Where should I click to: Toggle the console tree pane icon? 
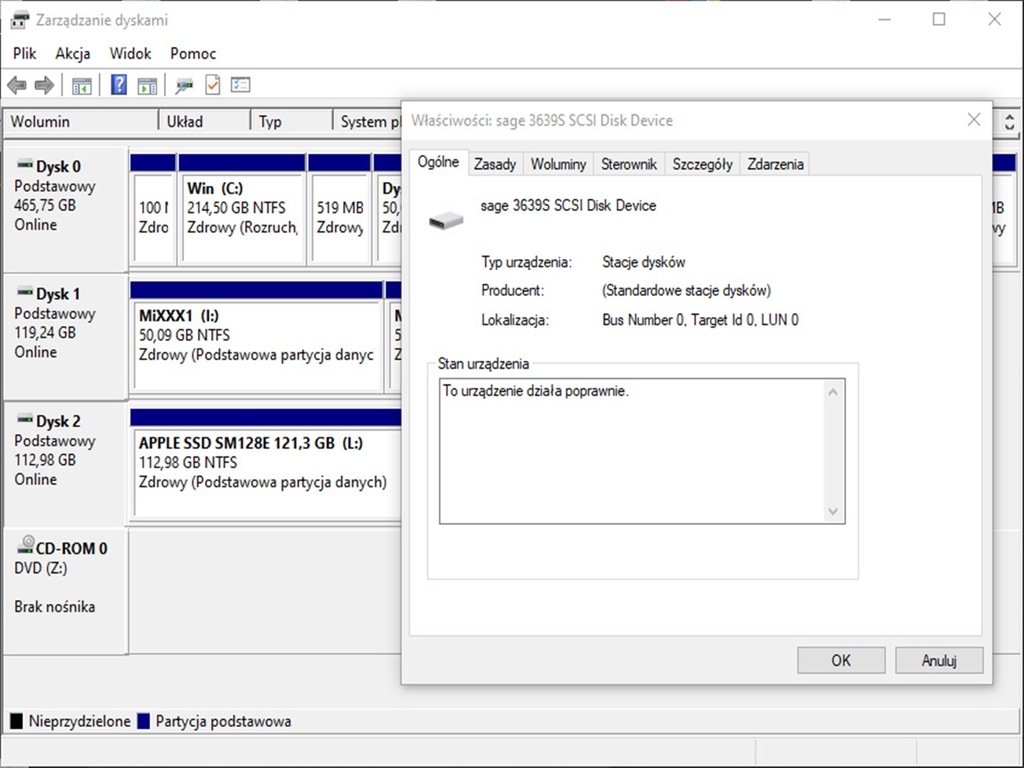(82, 86)
